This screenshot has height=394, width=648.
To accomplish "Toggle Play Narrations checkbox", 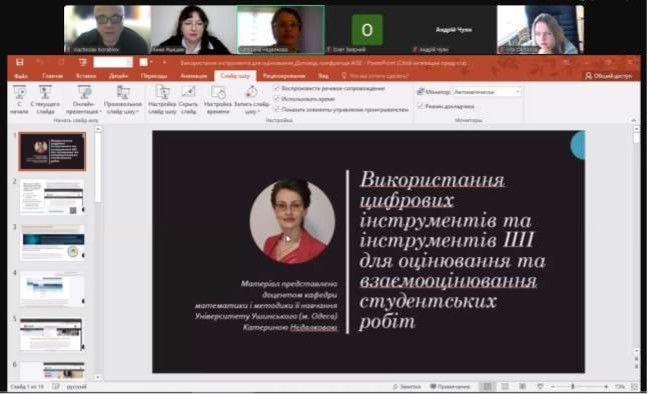I will (277, 88).
